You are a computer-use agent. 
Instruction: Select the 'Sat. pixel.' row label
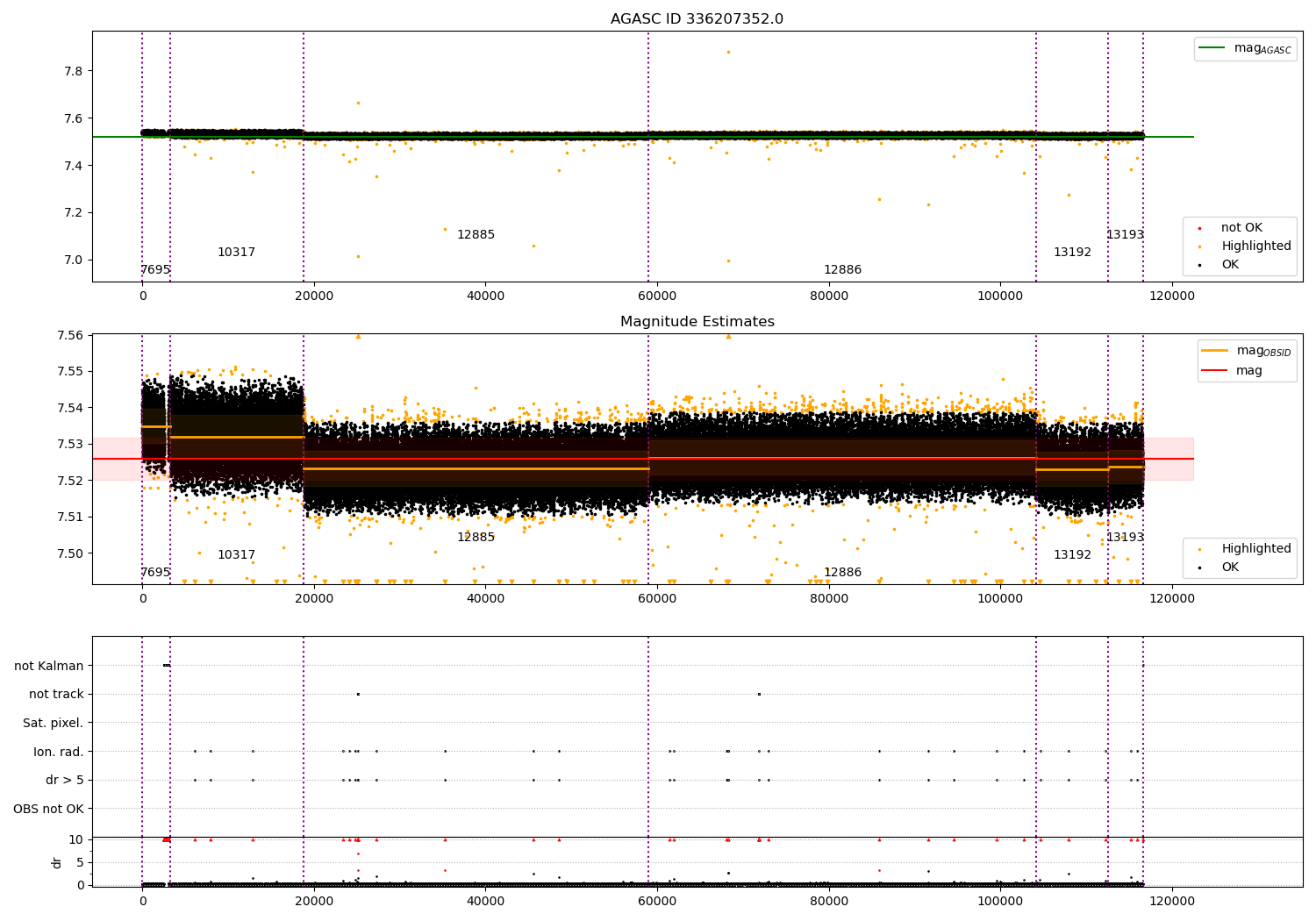point(54,724)
